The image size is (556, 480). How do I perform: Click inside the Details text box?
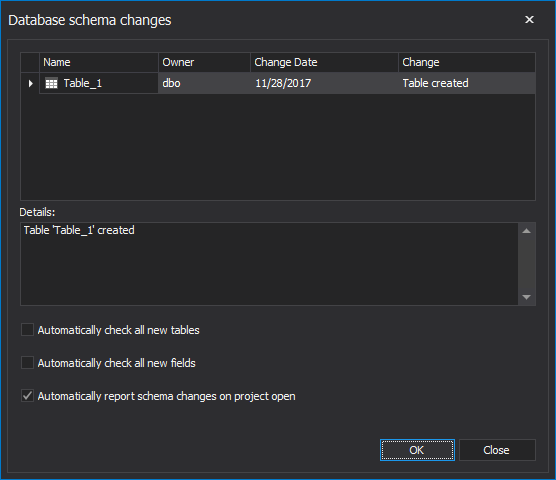click(x=269, y=264)
